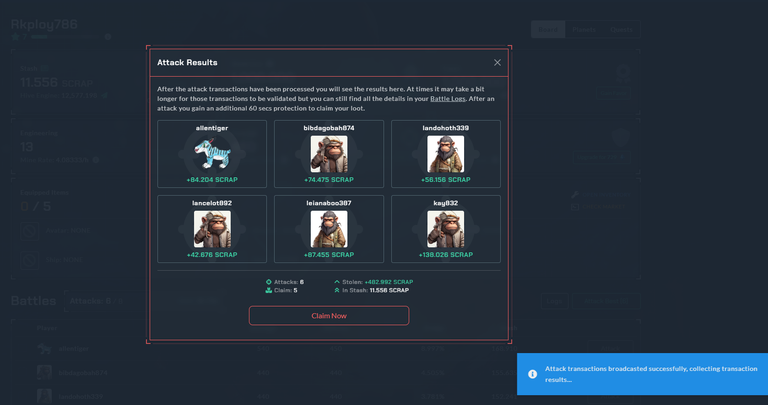Click the background 11.556 SCRAP stash value

click(56, 83)
